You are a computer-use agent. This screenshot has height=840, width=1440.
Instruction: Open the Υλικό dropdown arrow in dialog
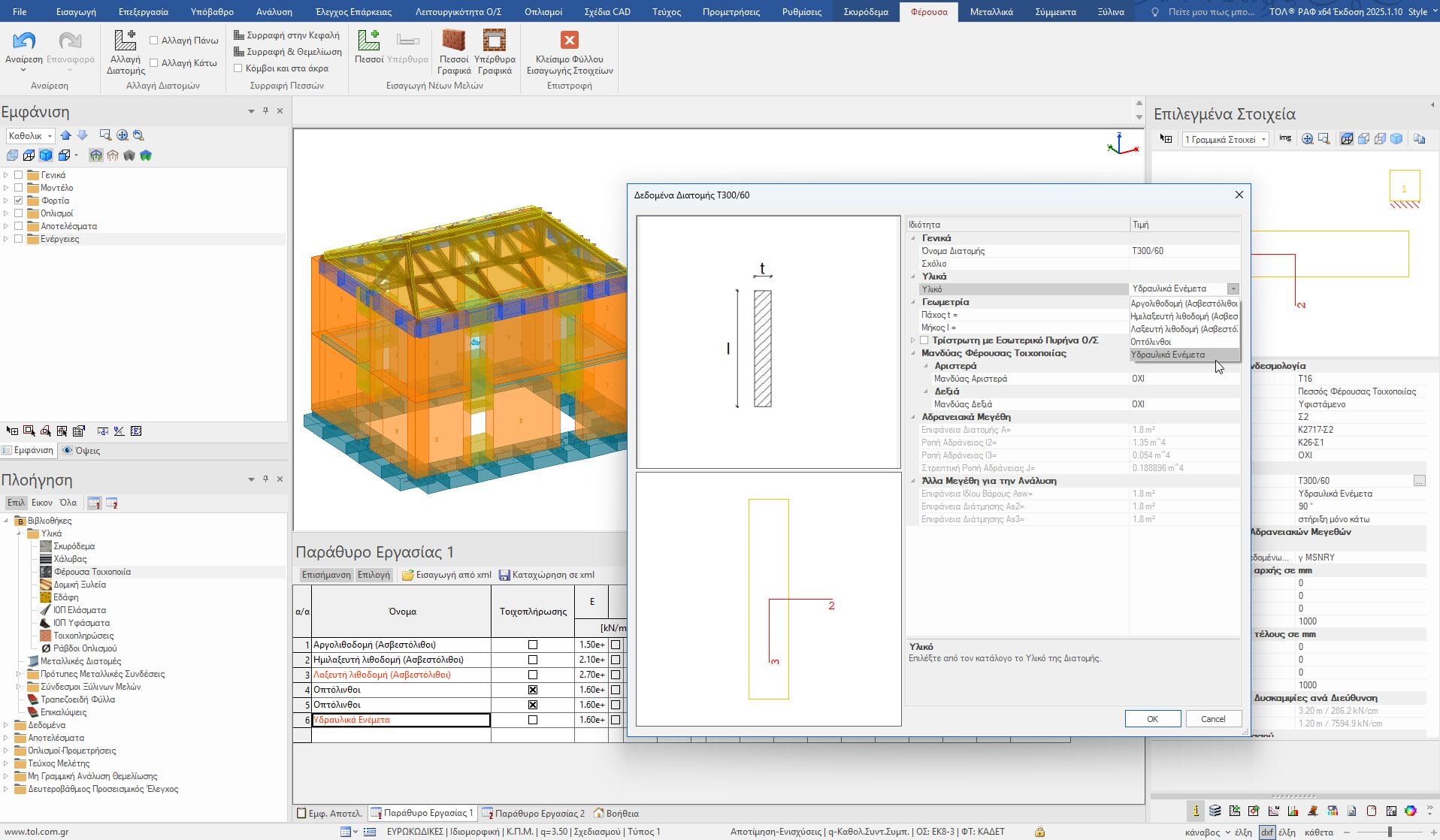1233,289
